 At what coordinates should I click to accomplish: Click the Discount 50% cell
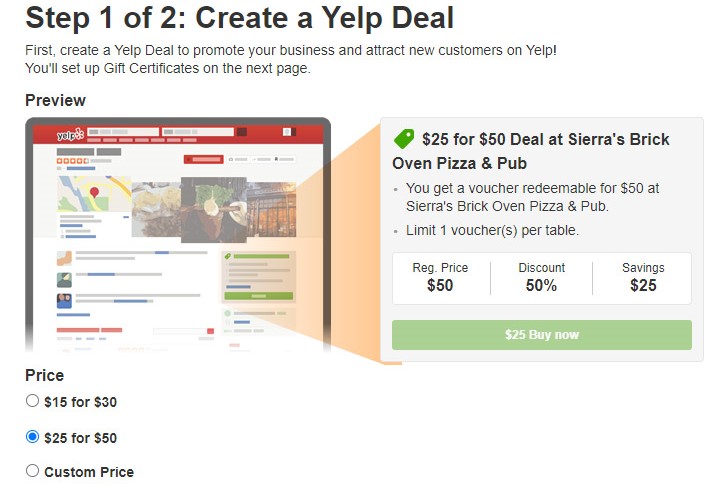[x=542, y=278]
